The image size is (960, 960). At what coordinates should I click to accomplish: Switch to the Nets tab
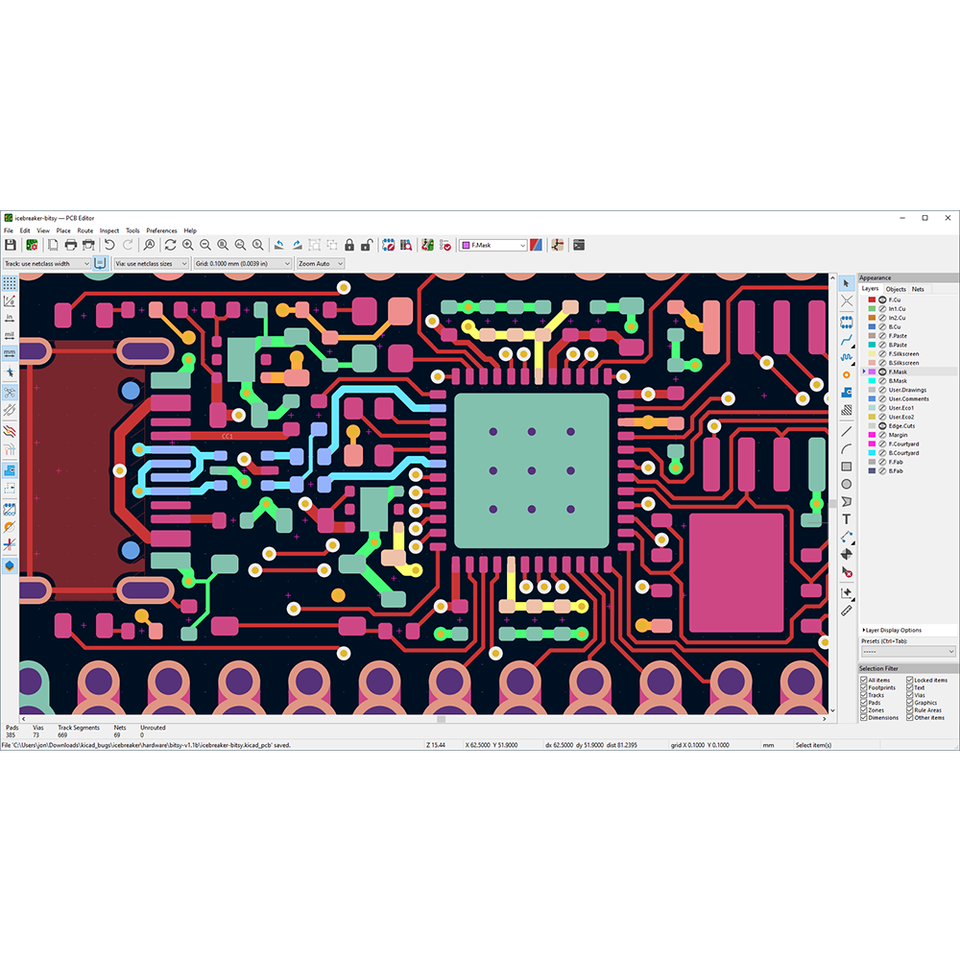(918, 289)
